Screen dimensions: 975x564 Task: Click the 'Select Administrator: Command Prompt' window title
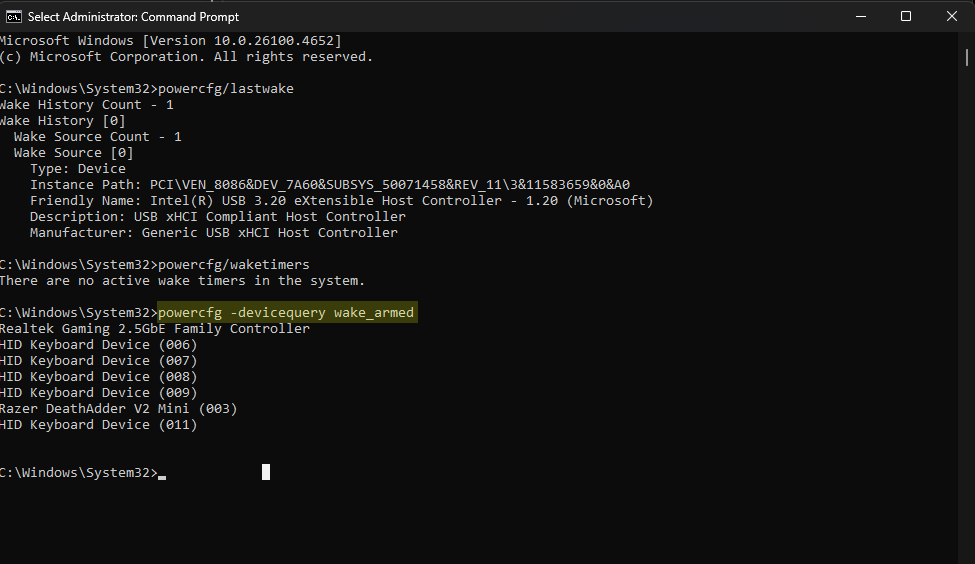point(133,17)
